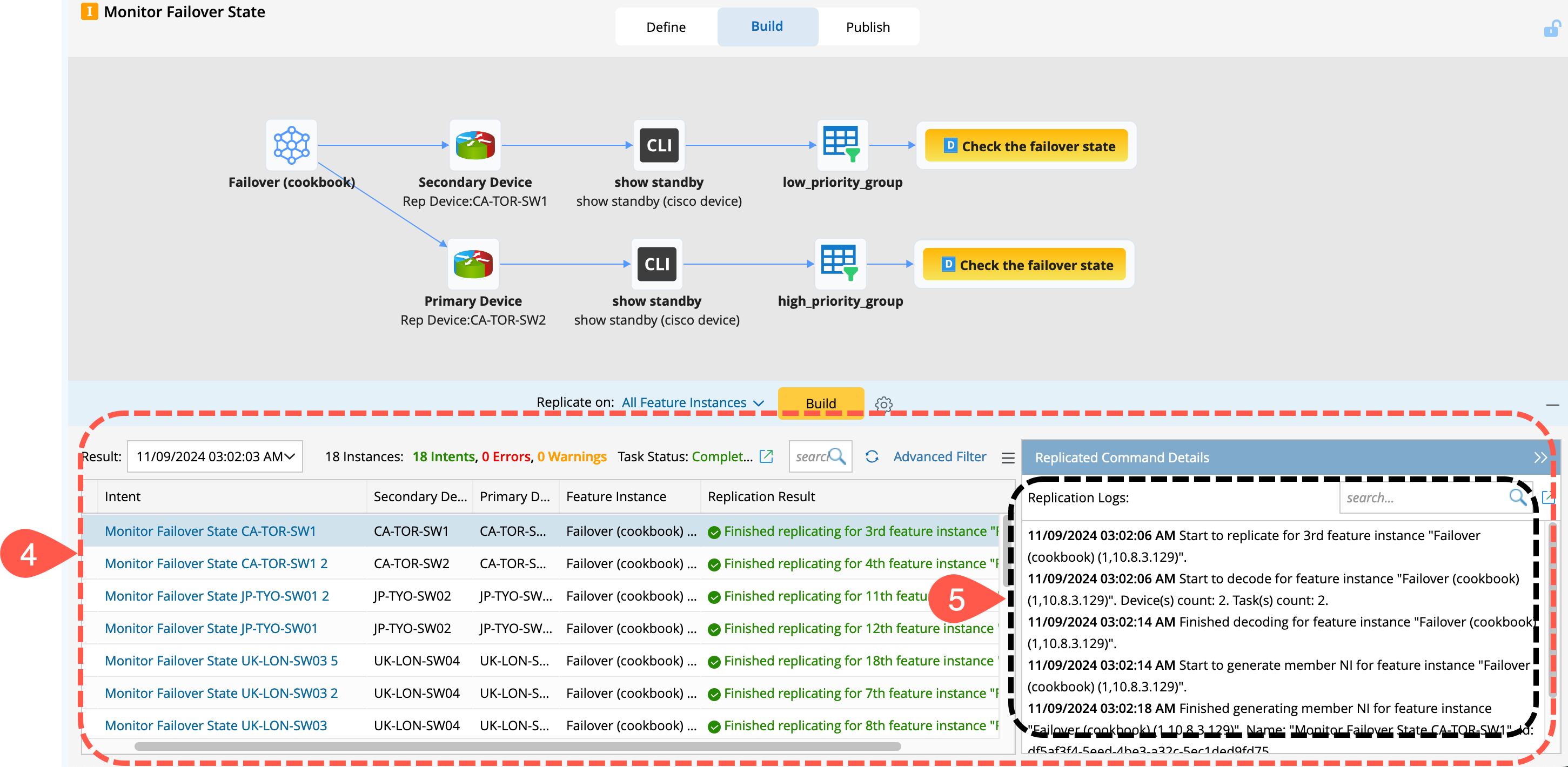Click the upper show standby CLI icon
1568x767 pixels.
point(659,145)
